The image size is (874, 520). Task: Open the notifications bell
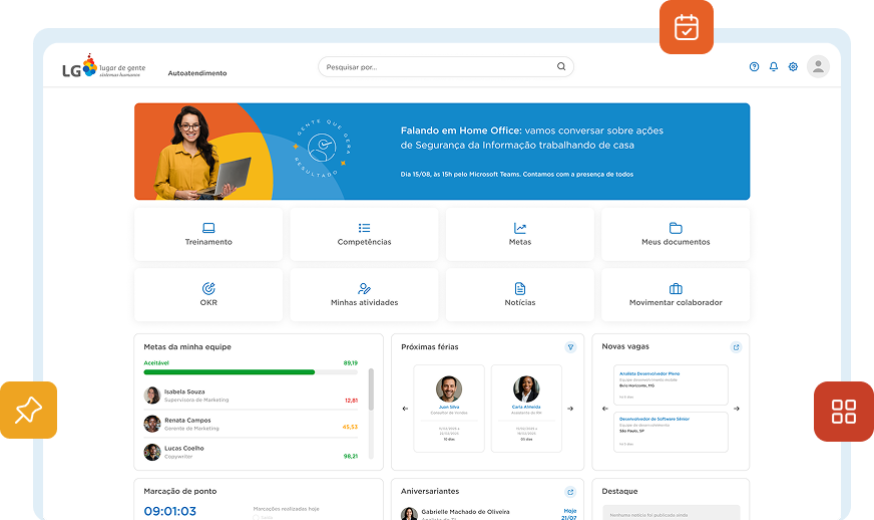(773, 67)
